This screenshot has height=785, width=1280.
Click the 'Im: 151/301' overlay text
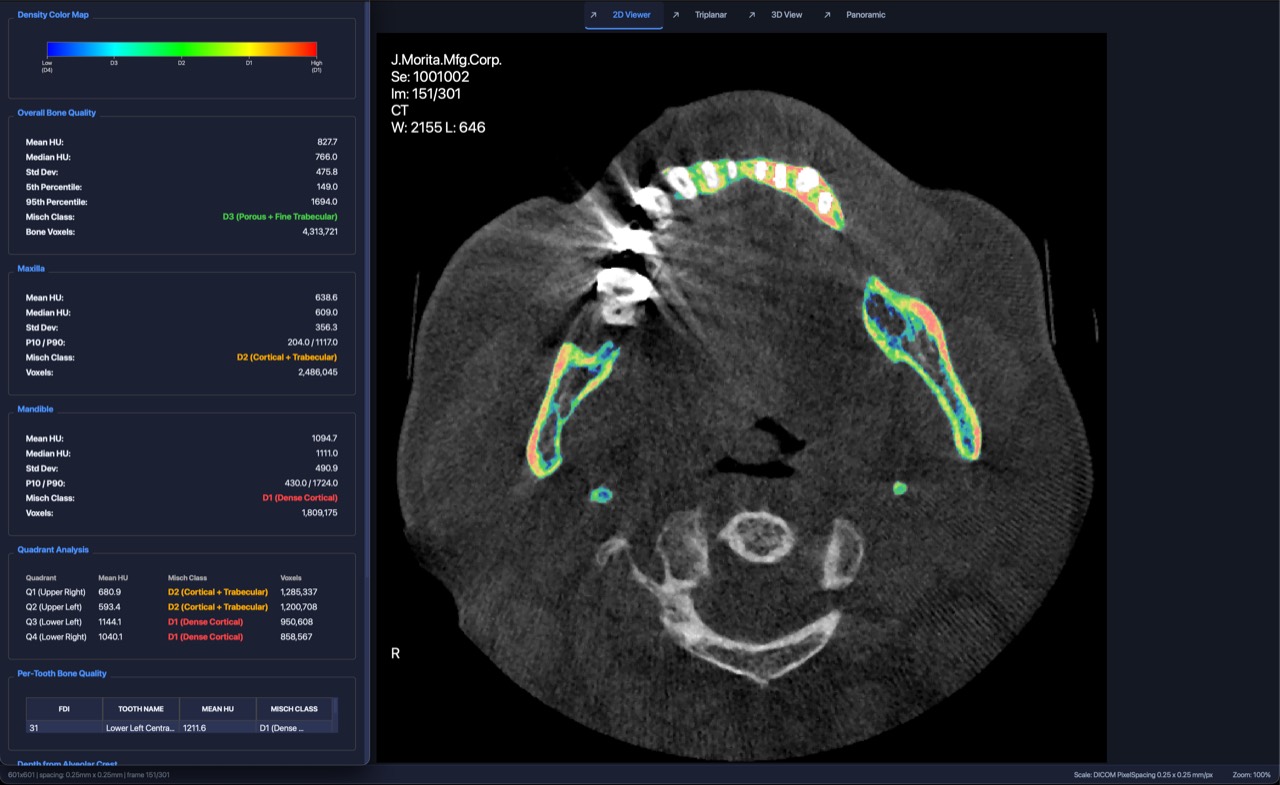pyautogui.click(x=426, y=94)
